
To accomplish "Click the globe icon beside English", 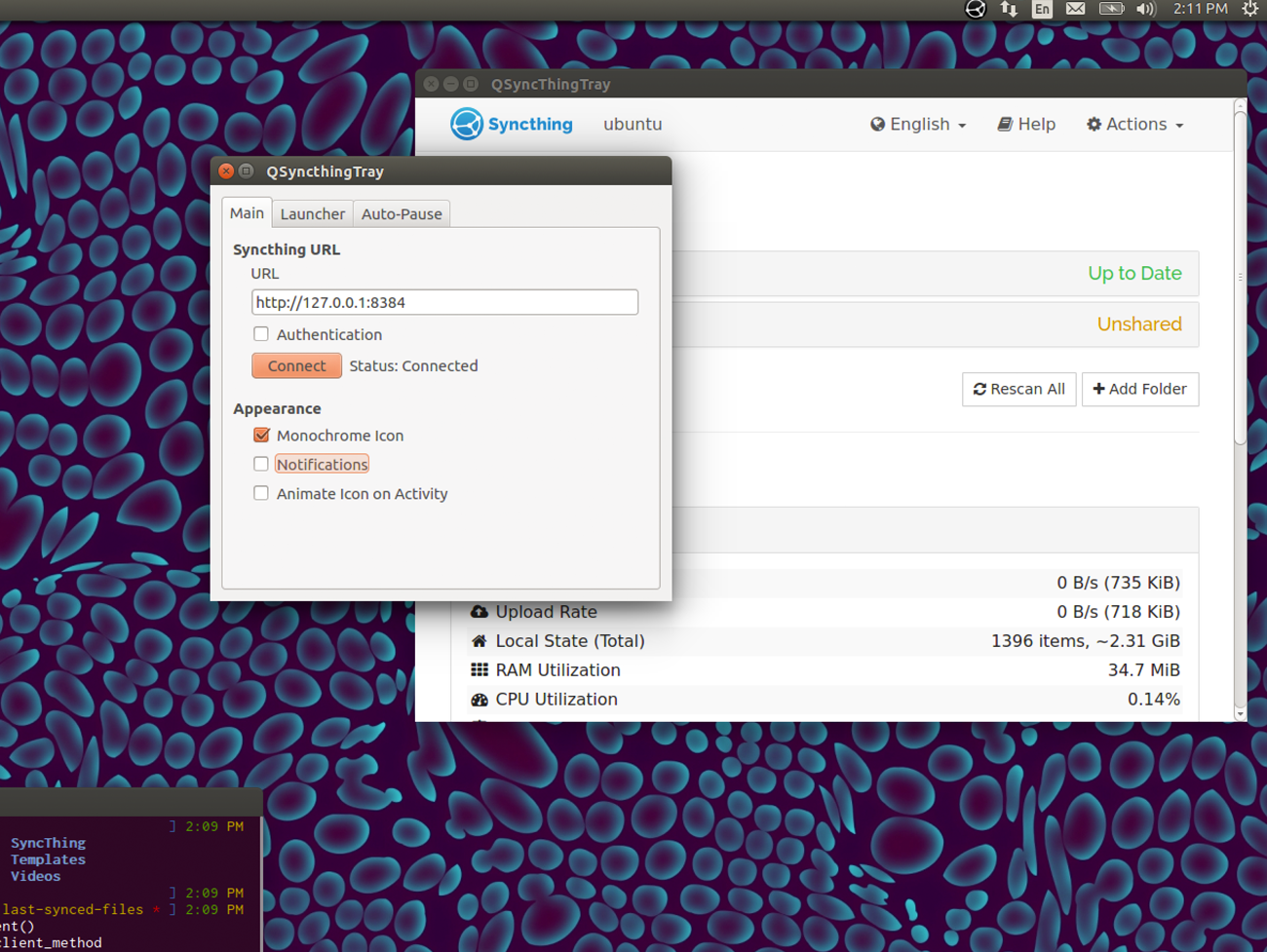I will (878, 125).
